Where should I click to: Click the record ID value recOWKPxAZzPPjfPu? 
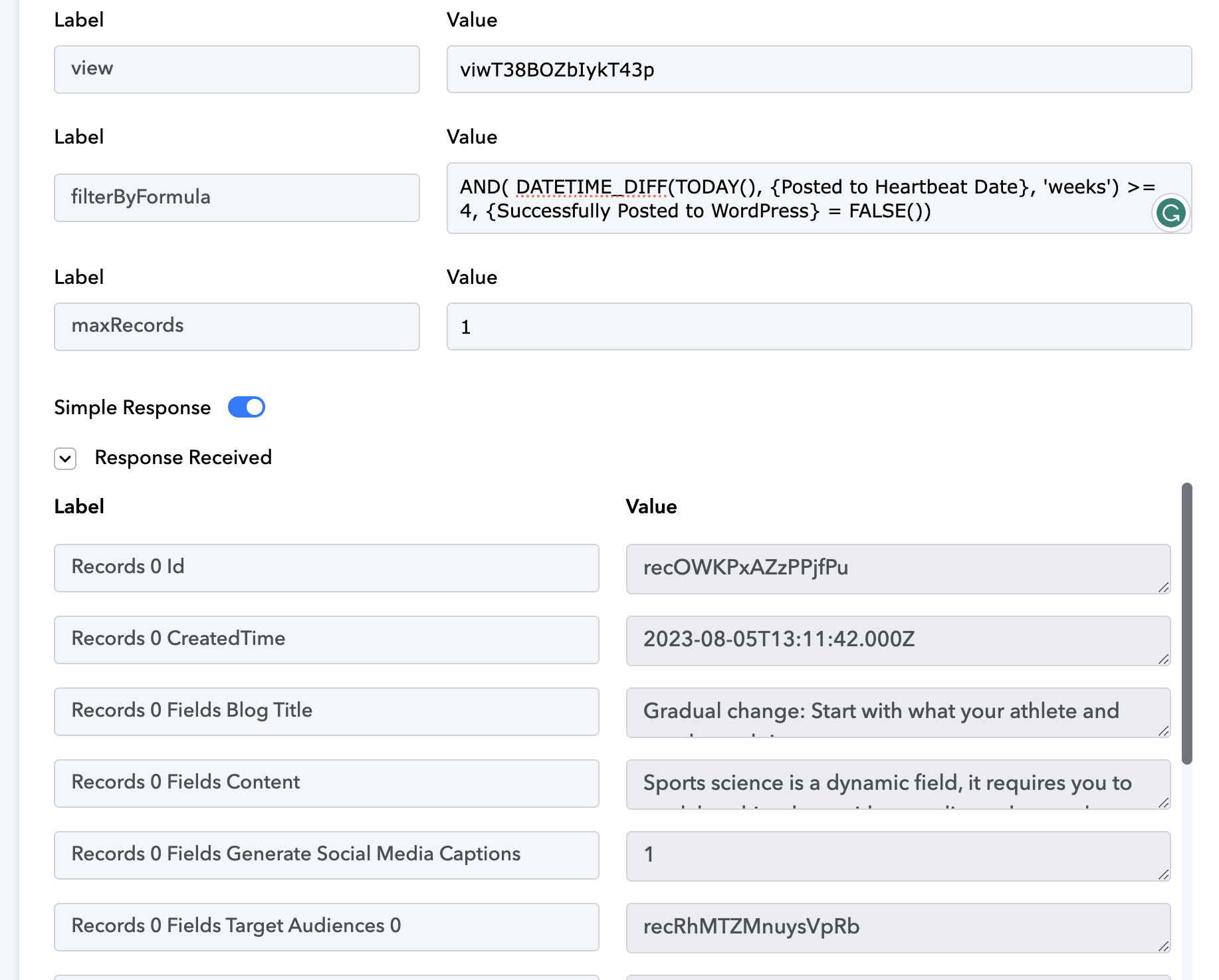tap(897, 568)
